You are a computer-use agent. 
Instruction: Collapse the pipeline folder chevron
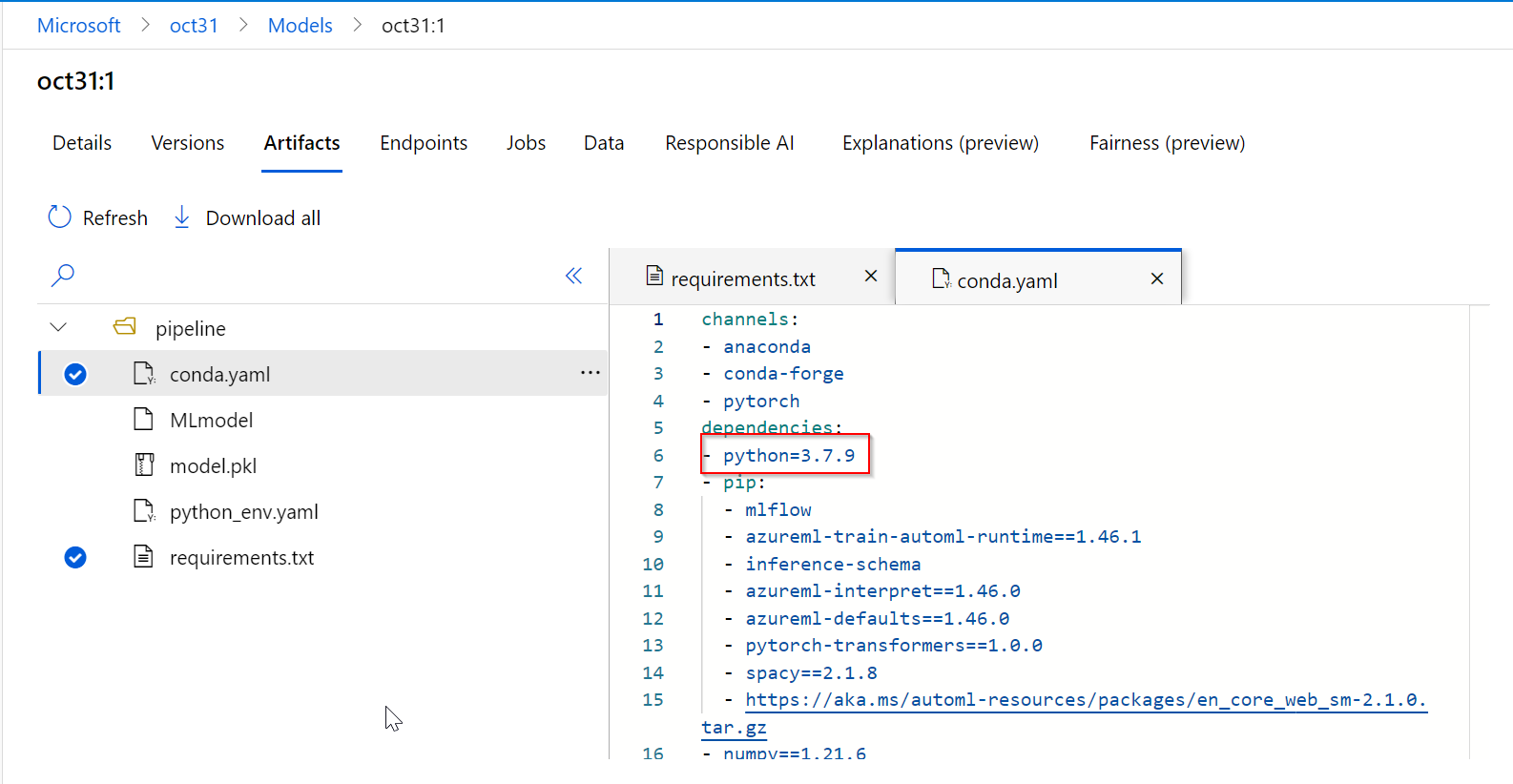[58, 327]
